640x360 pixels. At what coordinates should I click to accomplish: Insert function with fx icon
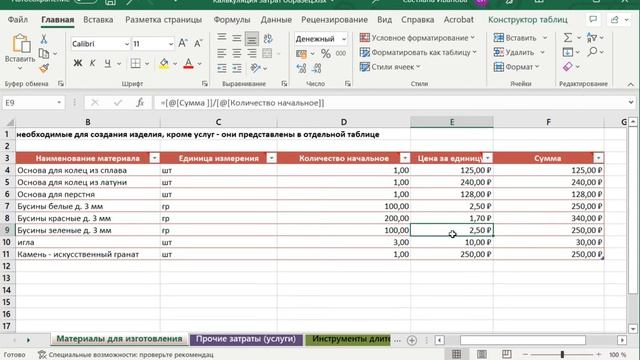[x=140, y=102]
